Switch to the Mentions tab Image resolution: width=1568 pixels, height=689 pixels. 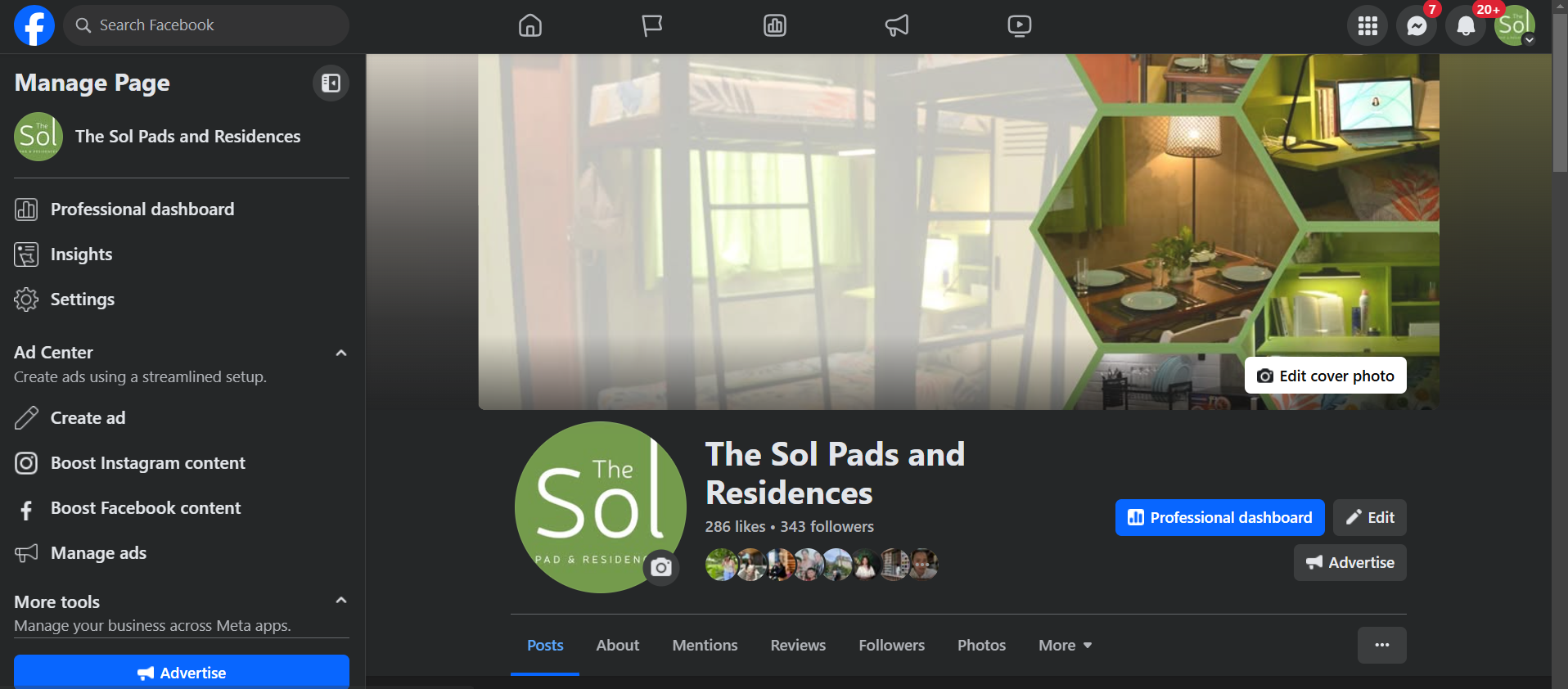(x=705, y=646)
